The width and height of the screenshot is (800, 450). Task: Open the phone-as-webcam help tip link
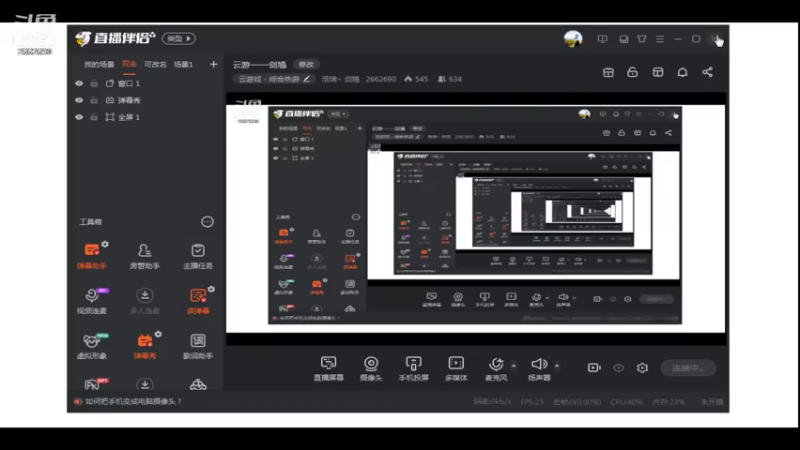tap(133, 402)
